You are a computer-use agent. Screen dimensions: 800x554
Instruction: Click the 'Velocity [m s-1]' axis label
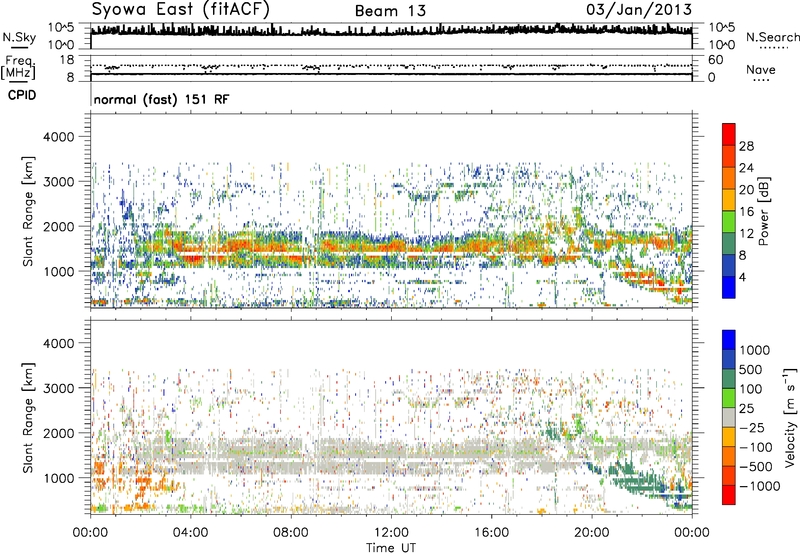click(790, 417)
